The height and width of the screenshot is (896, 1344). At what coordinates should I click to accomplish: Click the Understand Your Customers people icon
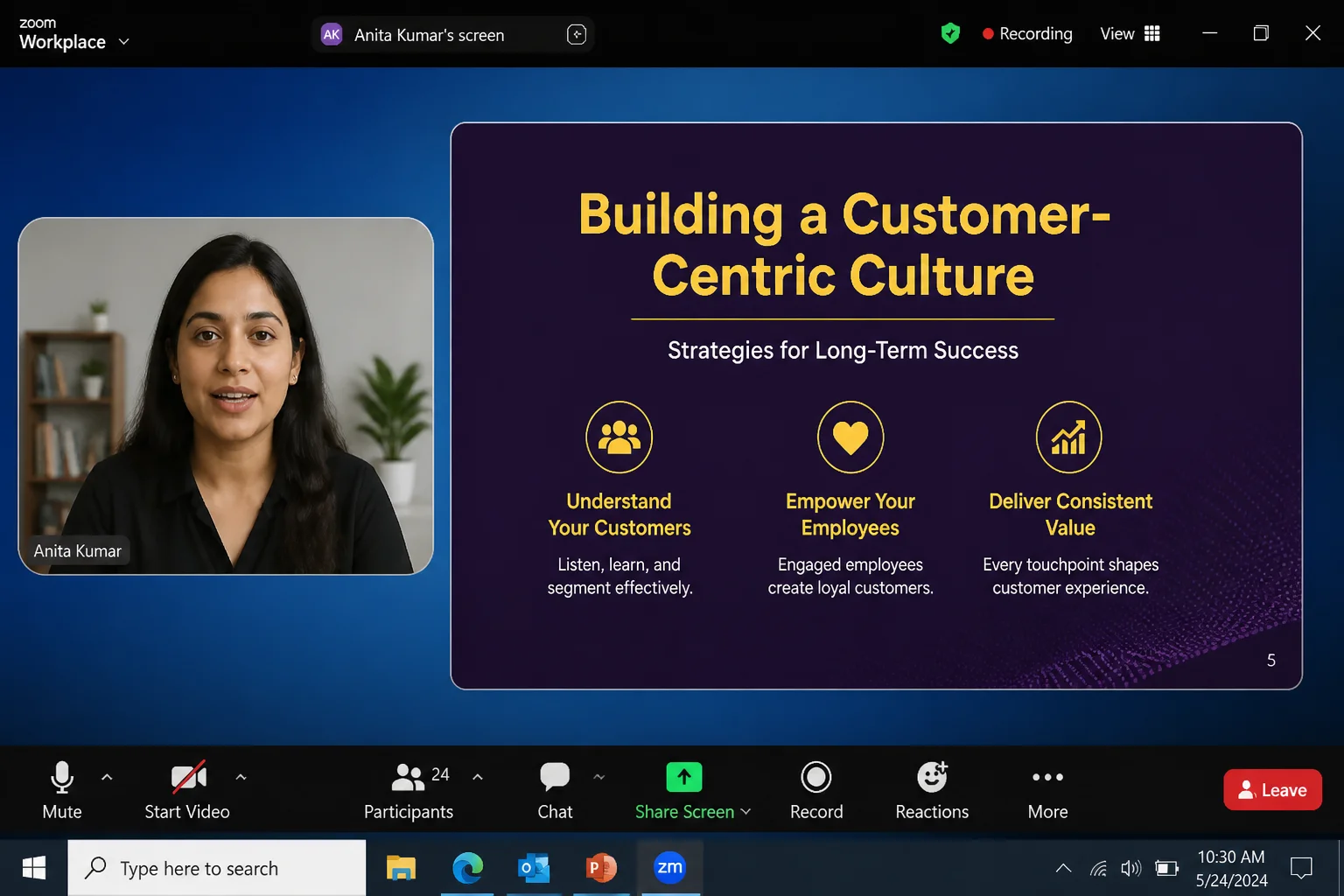[619, 437]
